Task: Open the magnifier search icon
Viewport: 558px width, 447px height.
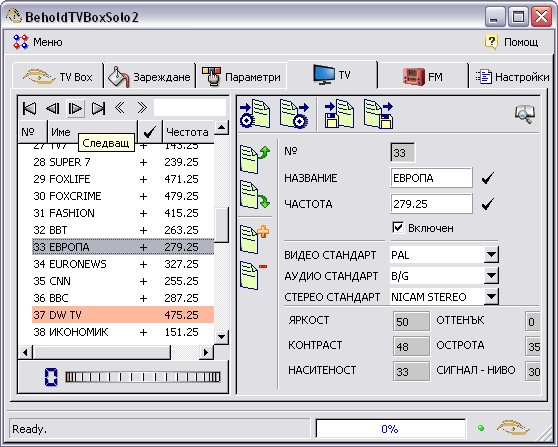Action: click(x=525, y=114)
